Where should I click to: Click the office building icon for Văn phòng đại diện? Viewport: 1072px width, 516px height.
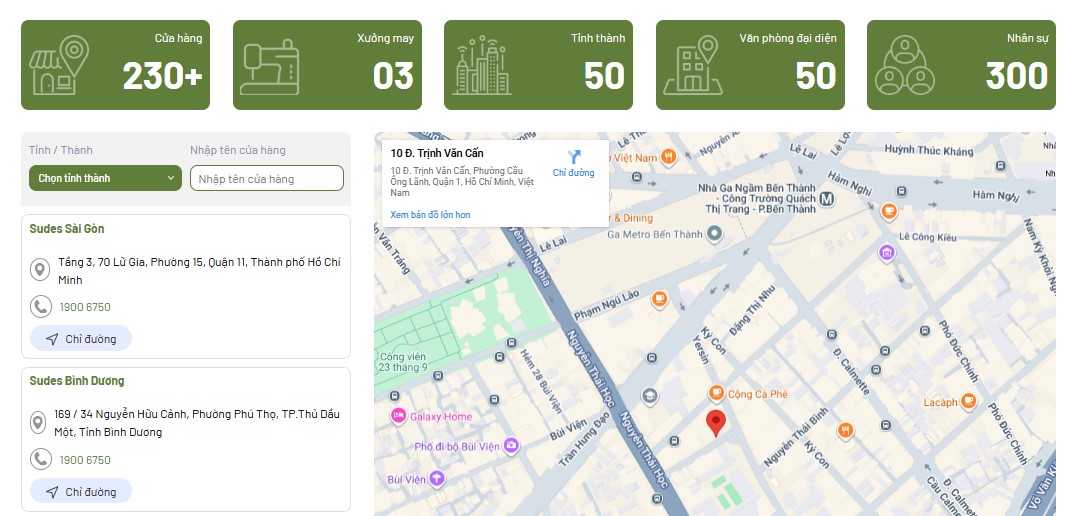[x=695, y=66]
